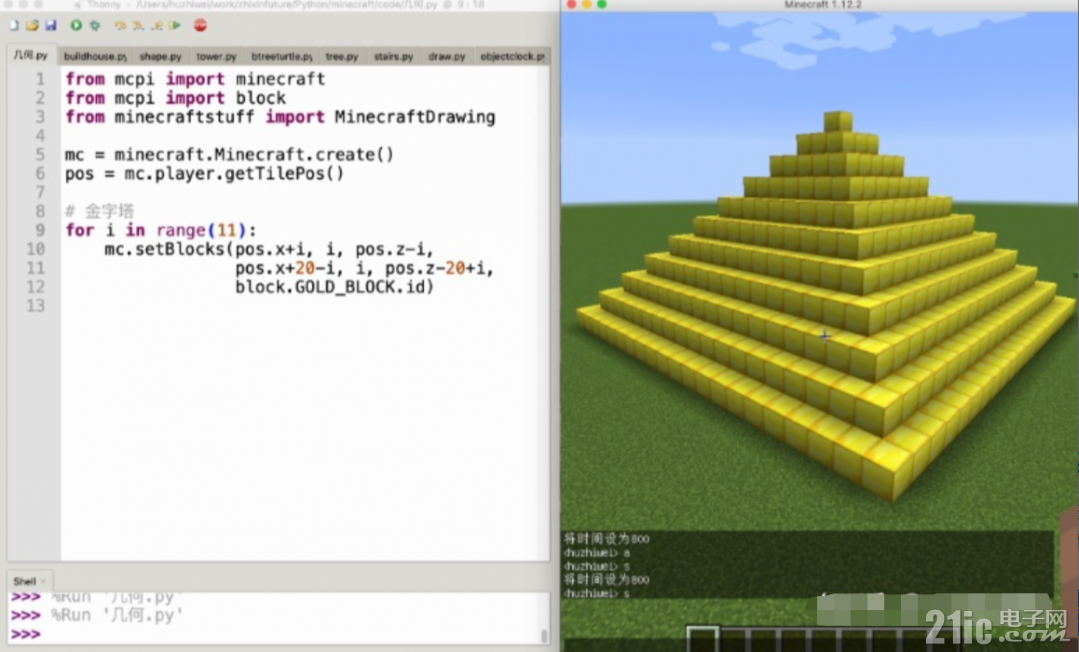Viewport: 1079px width, 652px height.
Task: Click the last %Run '几何.py' shell entry
Action: click(117, 615)
